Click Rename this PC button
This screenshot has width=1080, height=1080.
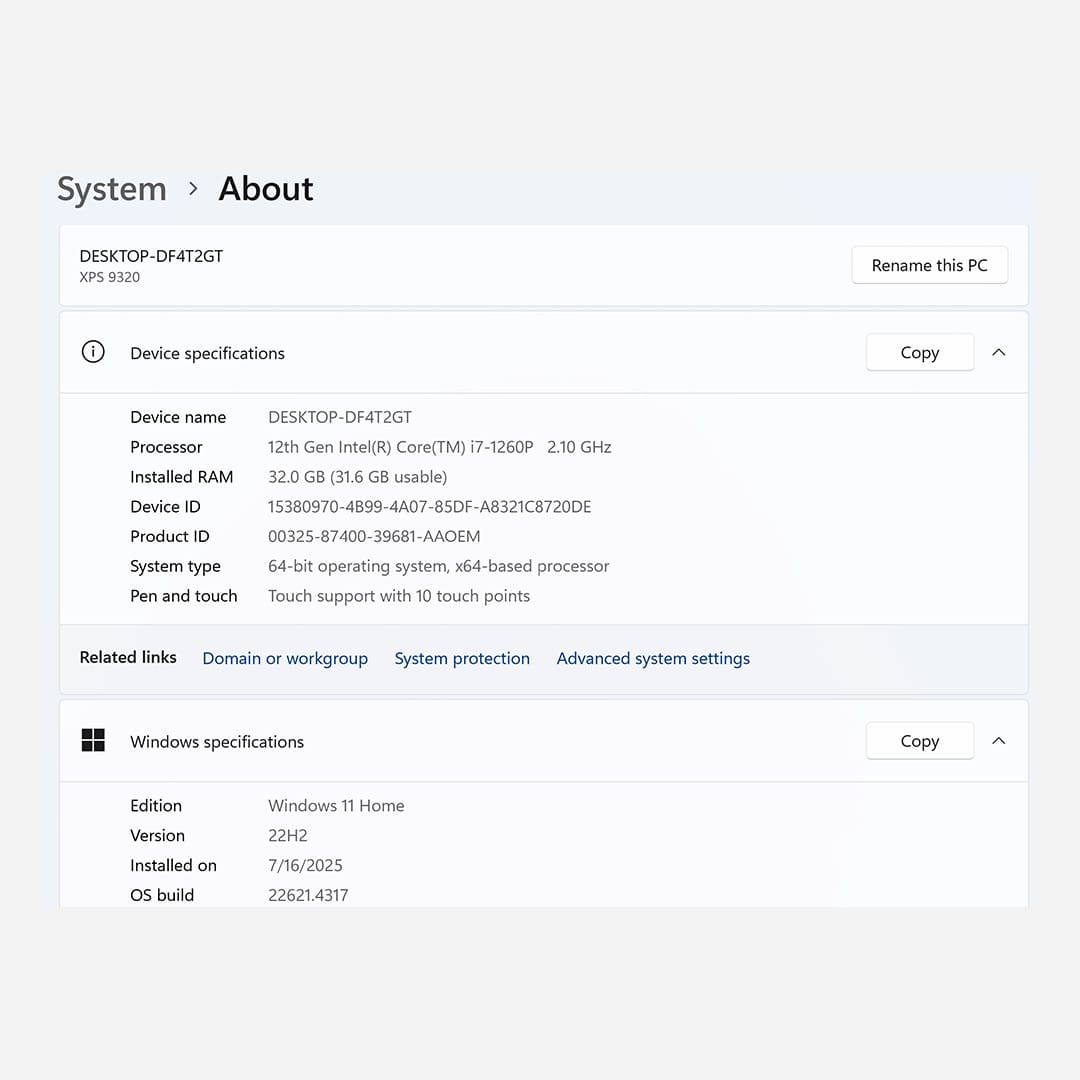pos(929,265)
